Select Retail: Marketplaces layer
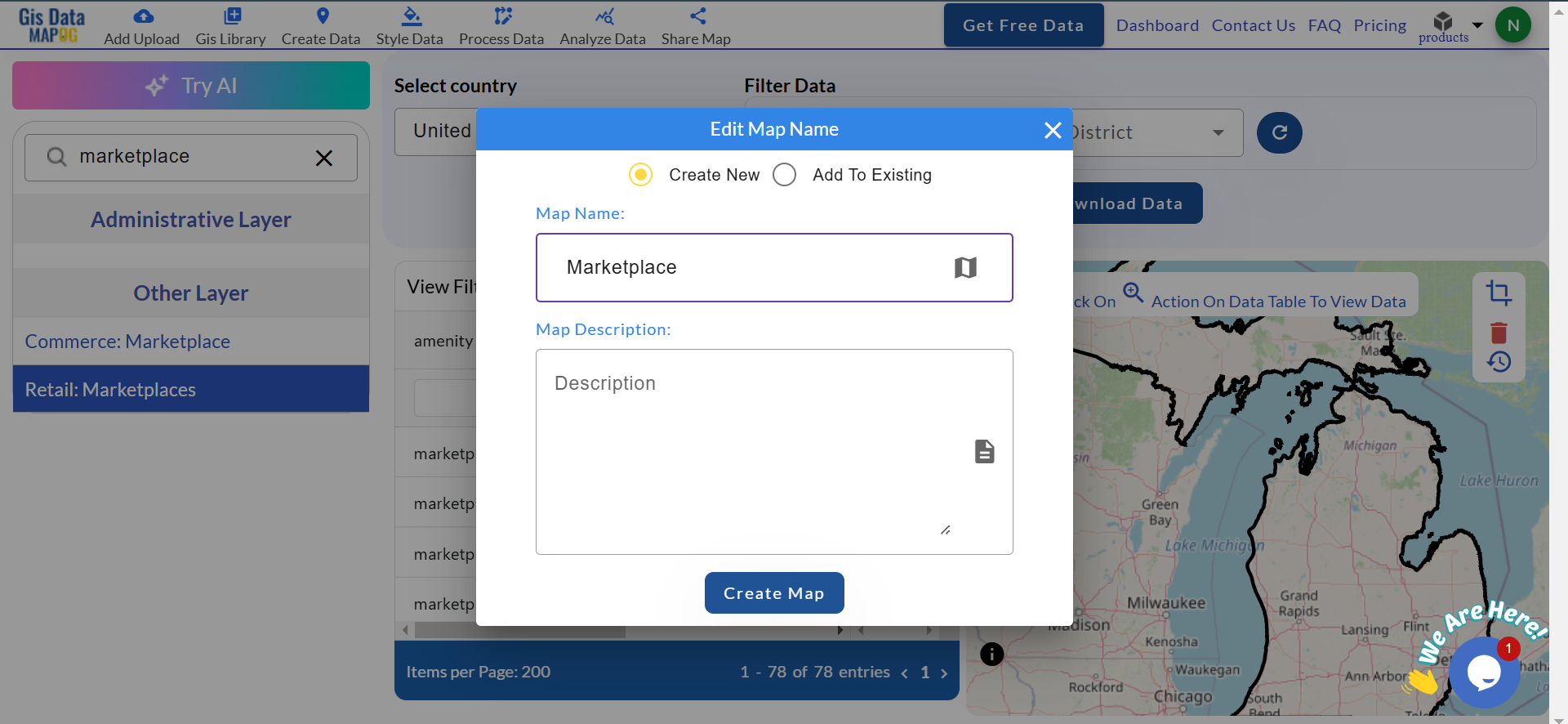Viewport: 1568px width, 724px height. tap(191, 389)
